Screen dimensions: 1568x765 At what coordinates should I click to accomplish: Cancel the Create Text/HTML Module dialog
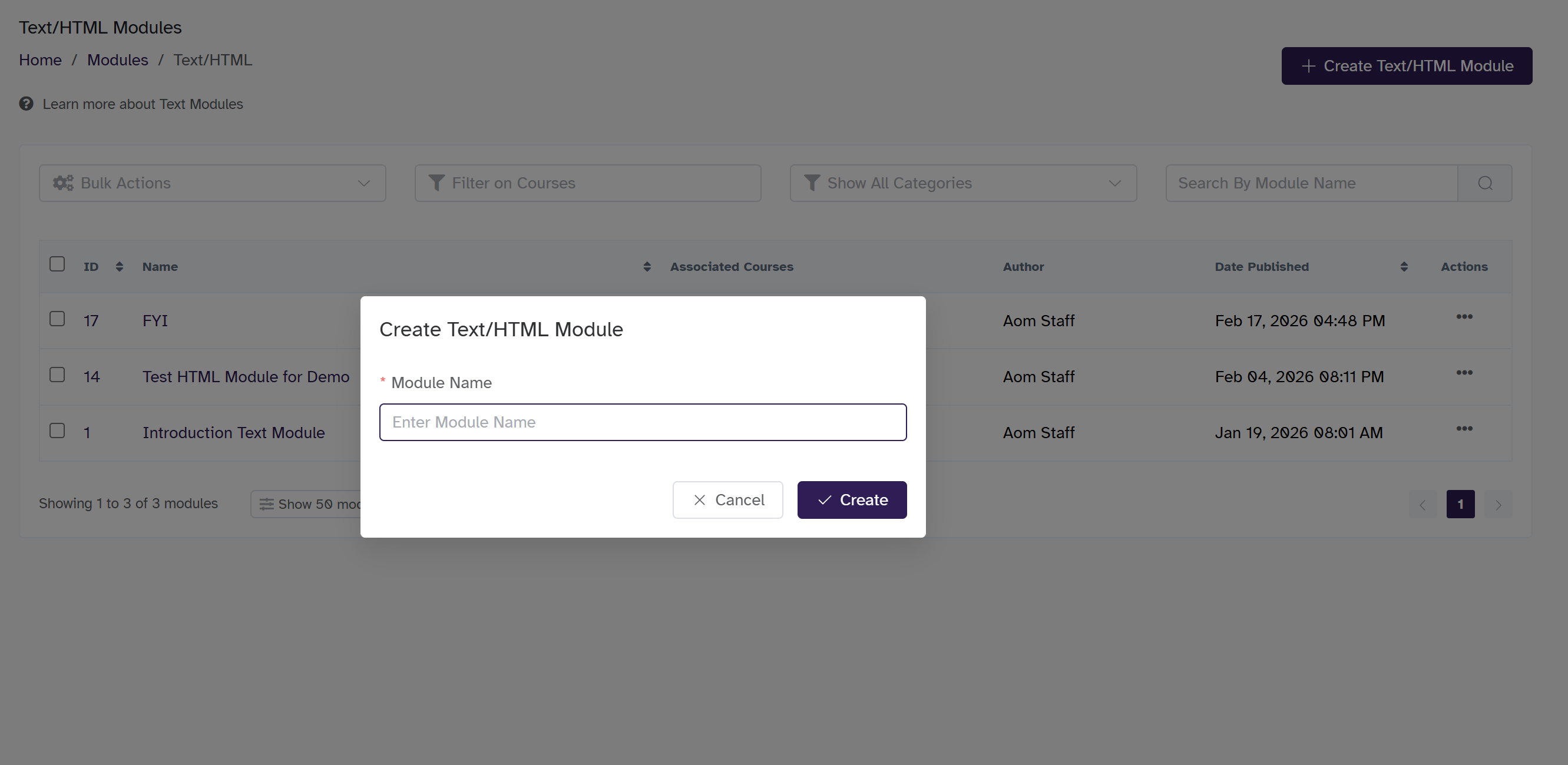(727, 500)
